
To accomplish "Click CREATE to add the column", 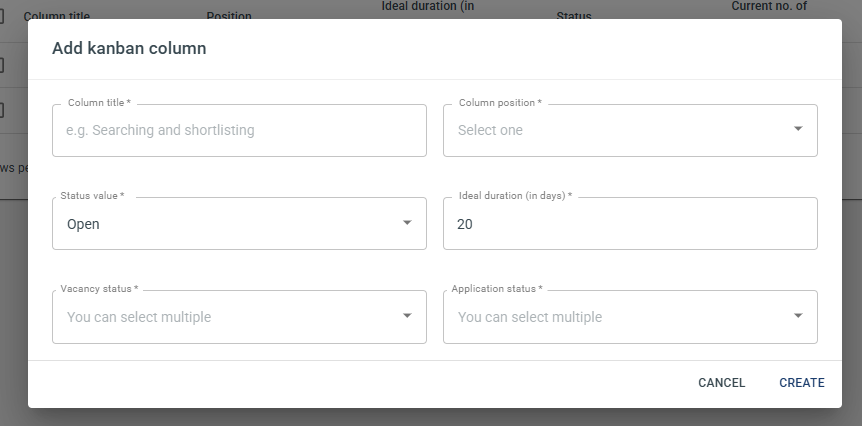I will pyautogui.click(x=802, y=383).
